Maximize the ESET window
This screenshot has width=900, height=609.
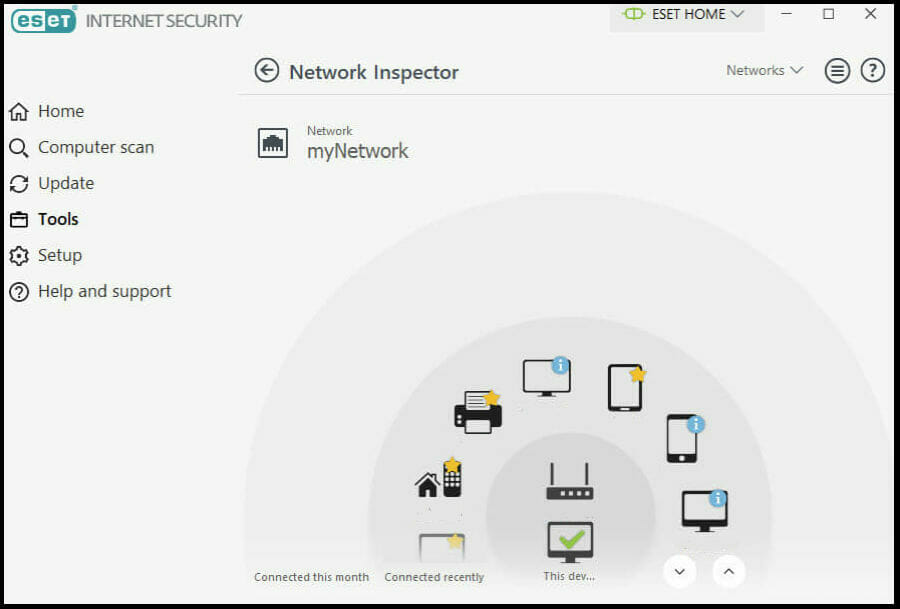(828, 14)
